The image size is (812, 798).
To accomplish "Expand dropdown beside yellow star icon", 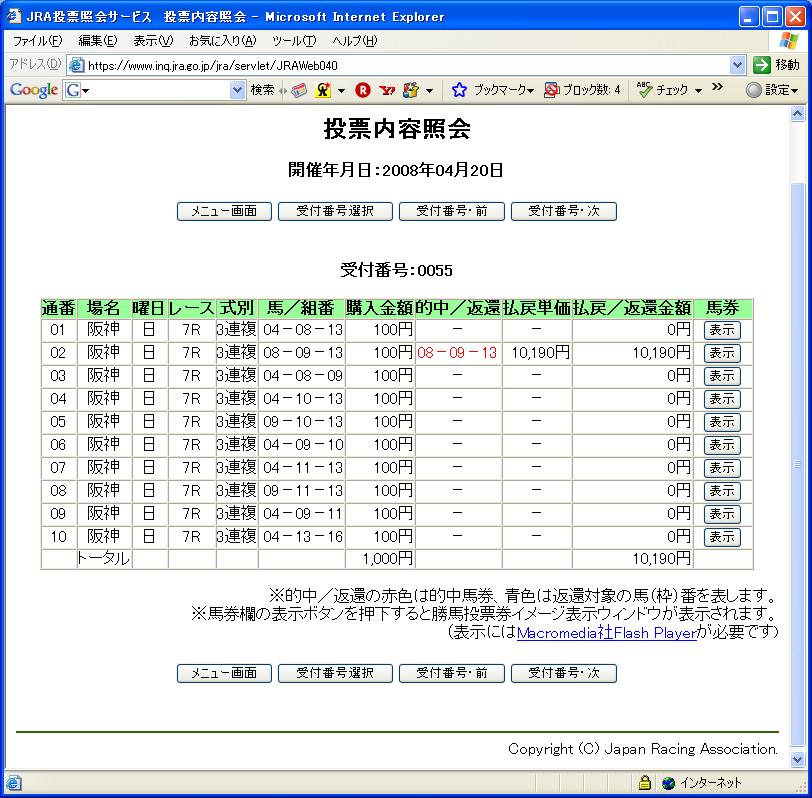I will (x=341, y=91).
